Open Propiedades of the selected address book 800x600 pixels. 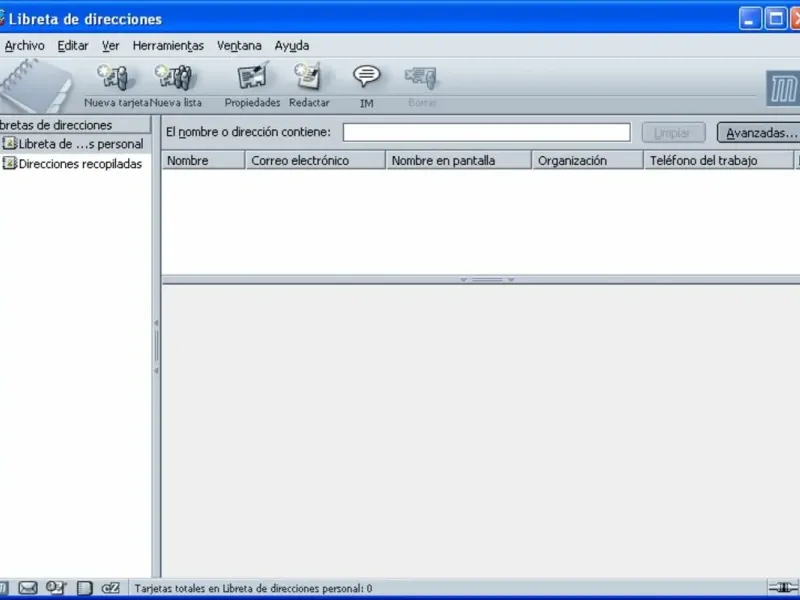click(252, 85)
